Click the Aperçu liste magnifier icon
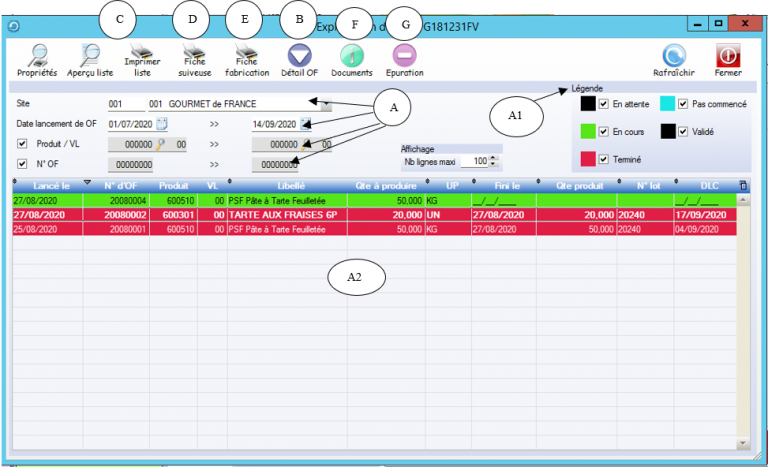 pyautogui.click(x=90, y=55)
